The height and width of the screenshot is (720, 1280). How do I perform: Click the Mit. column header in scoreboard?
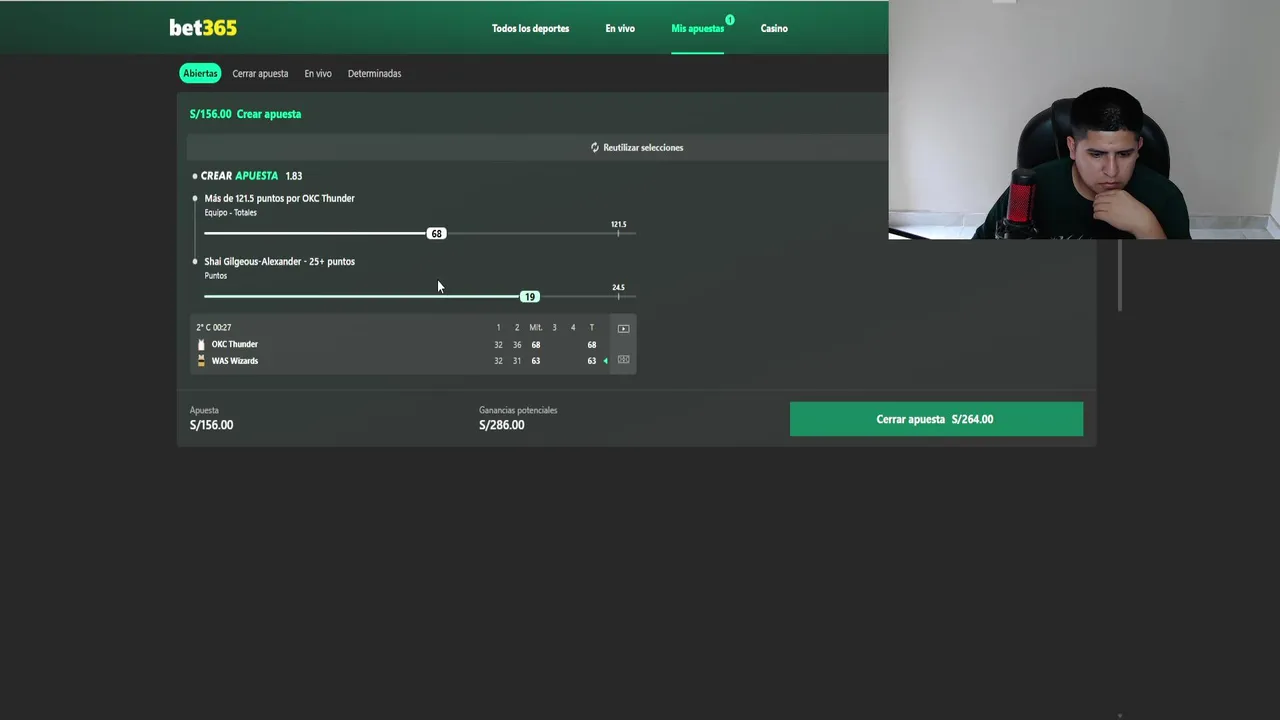pyautogui.click(x=535, y=327)
